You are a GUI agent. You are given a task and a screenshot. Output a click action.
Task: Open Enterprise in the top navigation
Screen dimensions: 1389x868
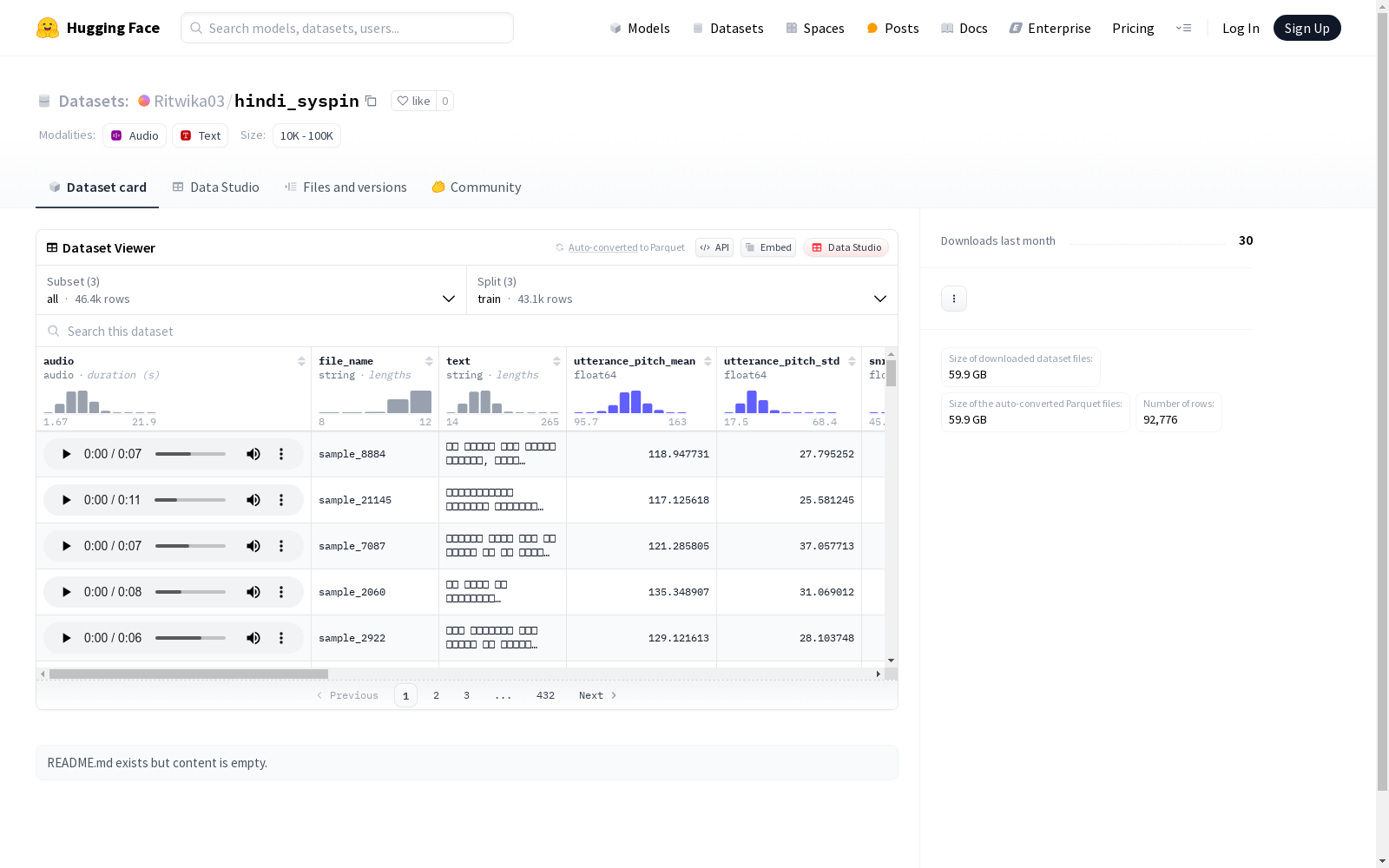click(1050, 28)
